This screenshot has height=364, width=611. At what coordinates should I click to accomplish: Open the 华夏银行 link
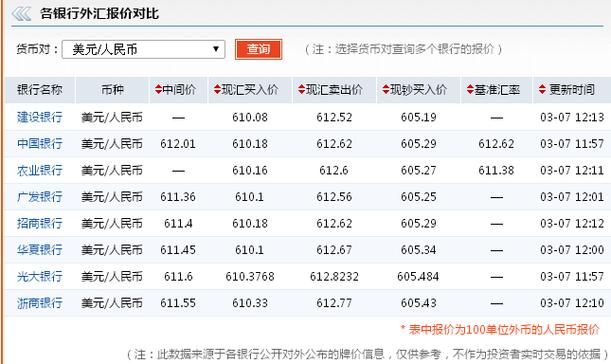40,250
